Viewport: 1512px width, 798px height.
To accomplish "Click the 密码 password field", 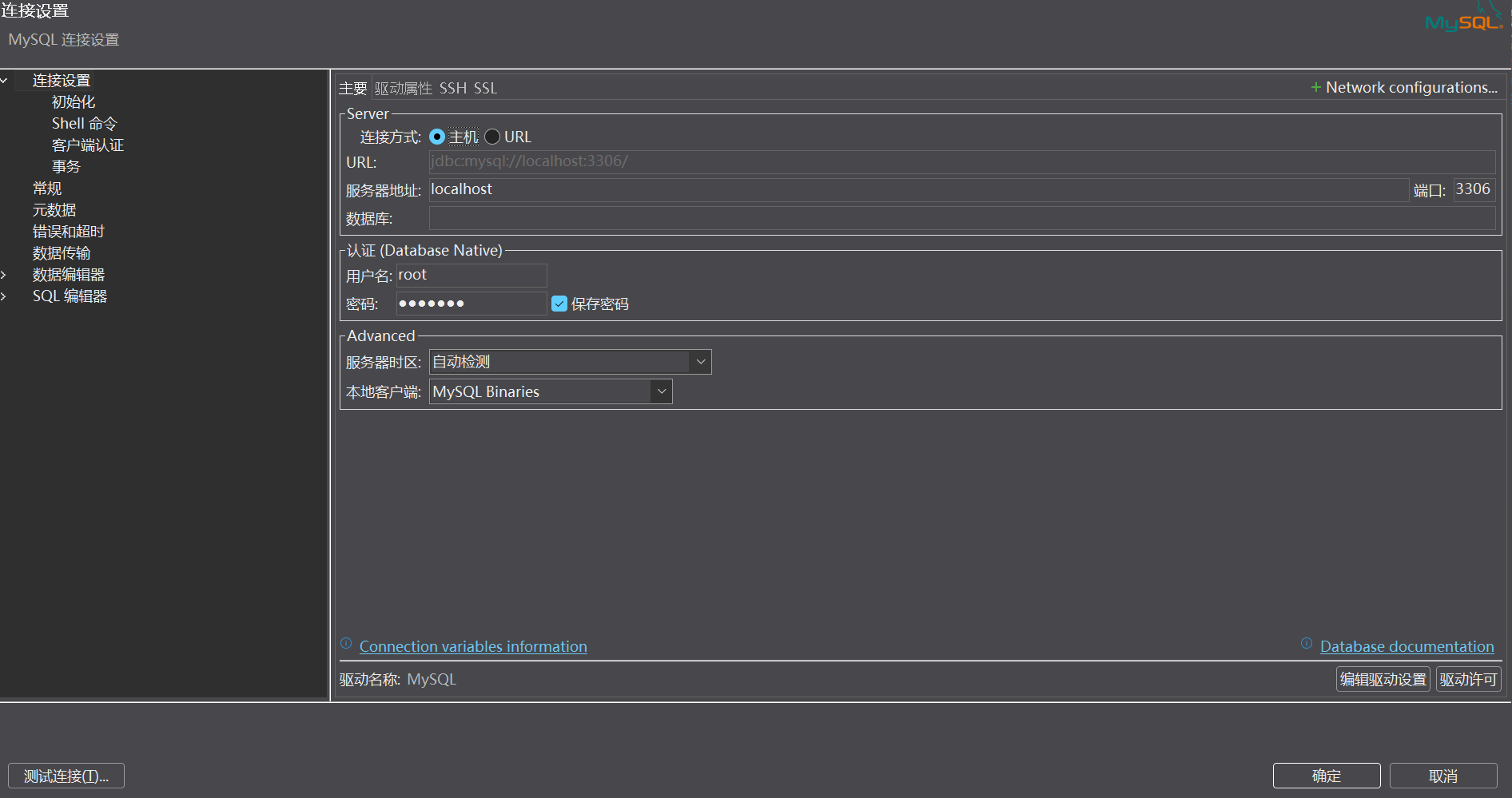I will pyautogui.click(x=472, y=304).
